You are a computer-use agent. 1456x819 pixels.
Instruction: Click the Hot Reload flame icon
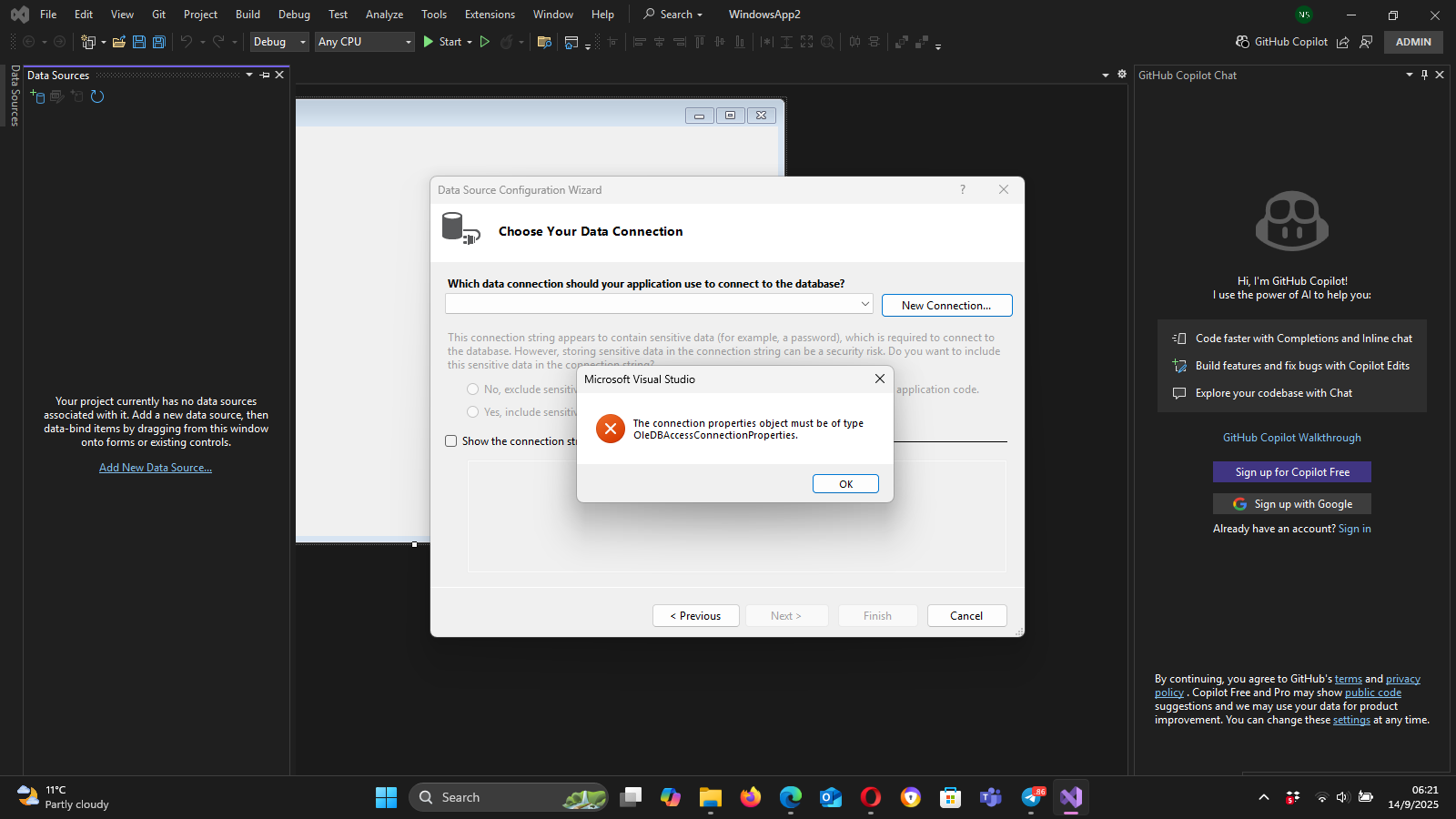point(507,42)
